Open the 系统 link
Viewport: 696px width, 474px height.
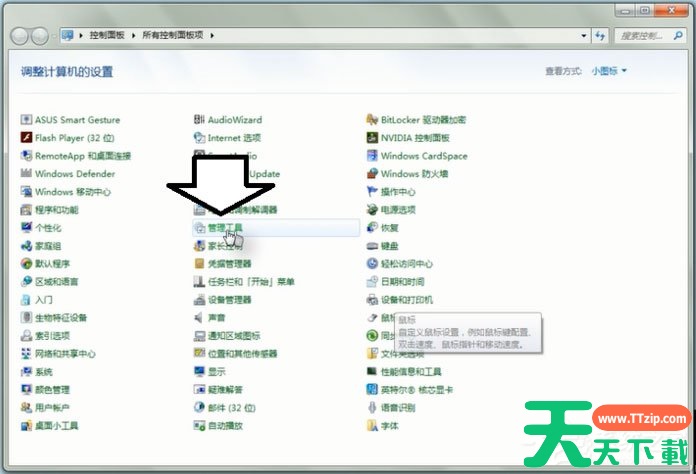(x=44, y=372)
